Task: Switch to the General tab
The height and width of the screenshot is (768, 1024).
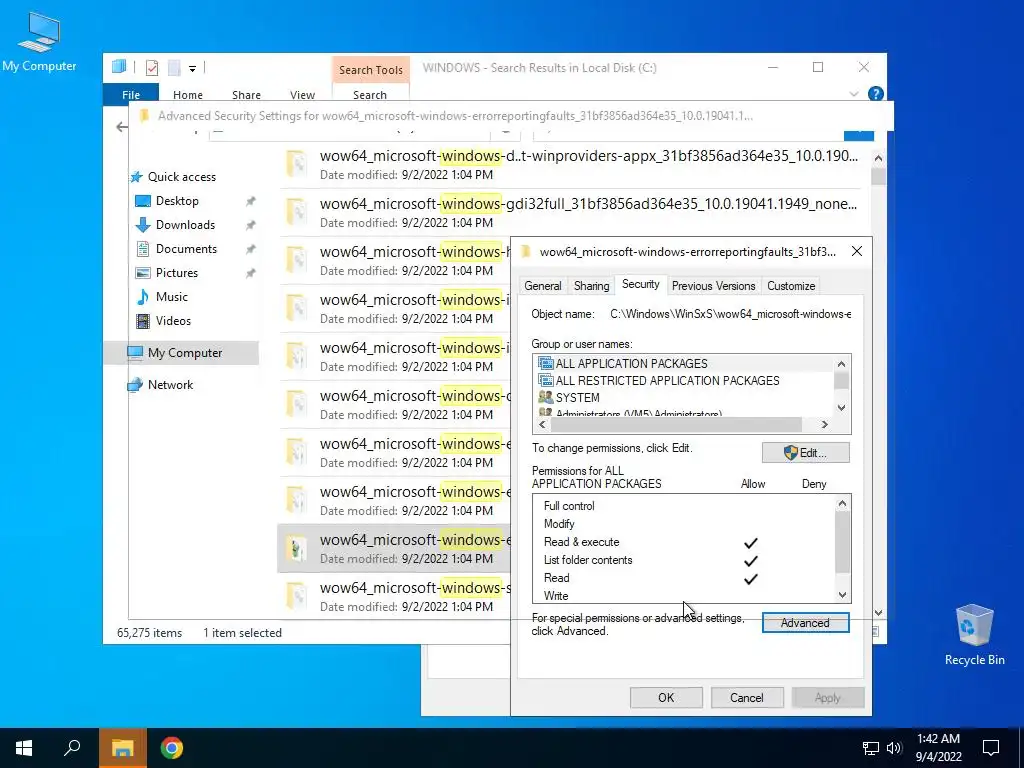Action: 543,286
